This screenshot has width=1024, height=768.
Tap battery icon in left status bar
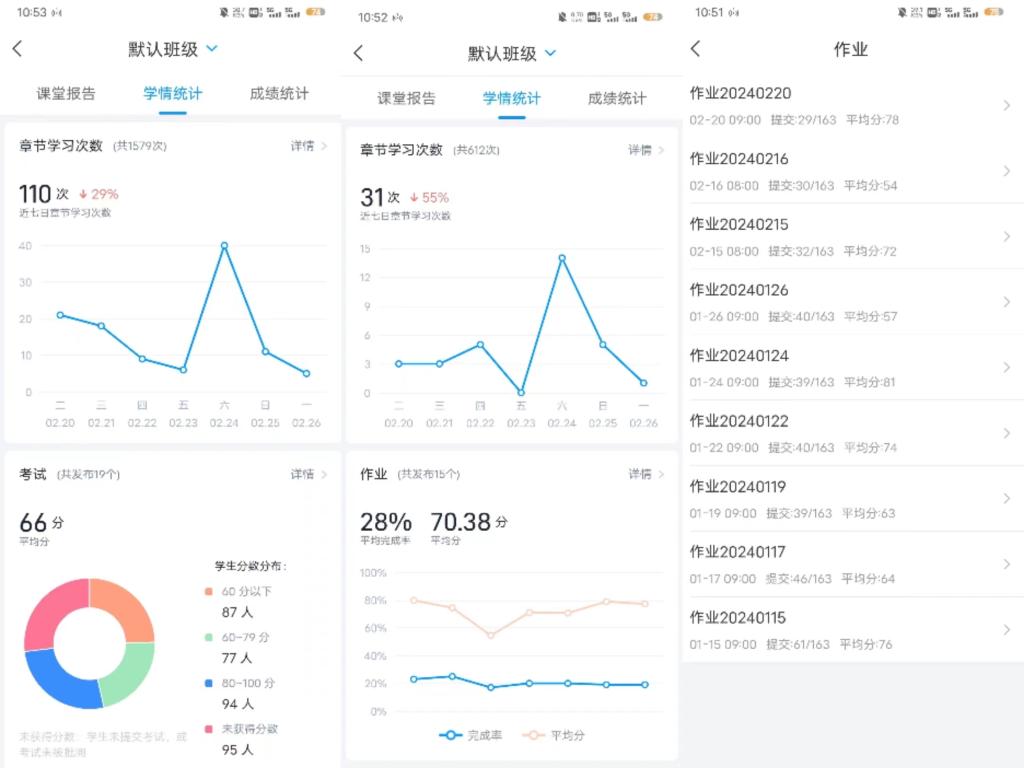[315, 13]
